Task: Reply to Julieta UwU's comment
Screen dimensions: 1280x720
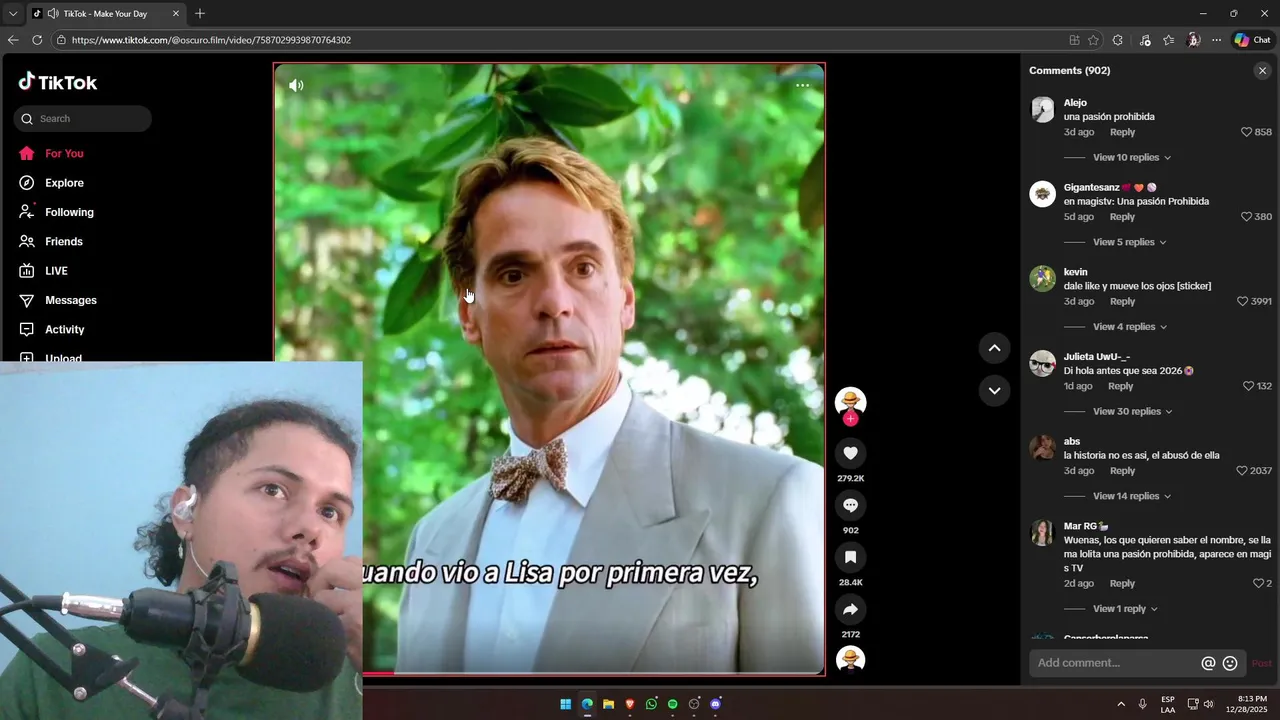Action: (x=1120, y=386)
